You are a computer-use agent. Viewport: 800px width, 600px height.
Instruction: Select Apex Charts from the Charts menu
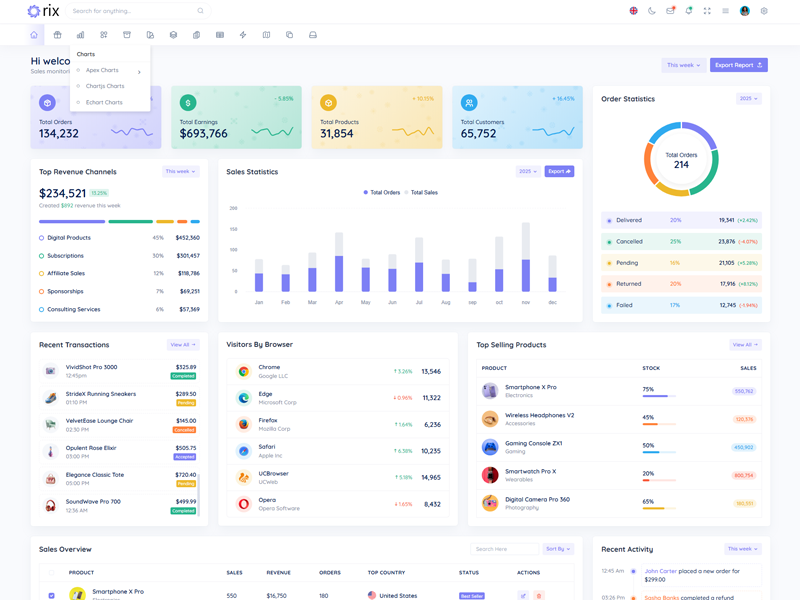click(x=102, y=71)
